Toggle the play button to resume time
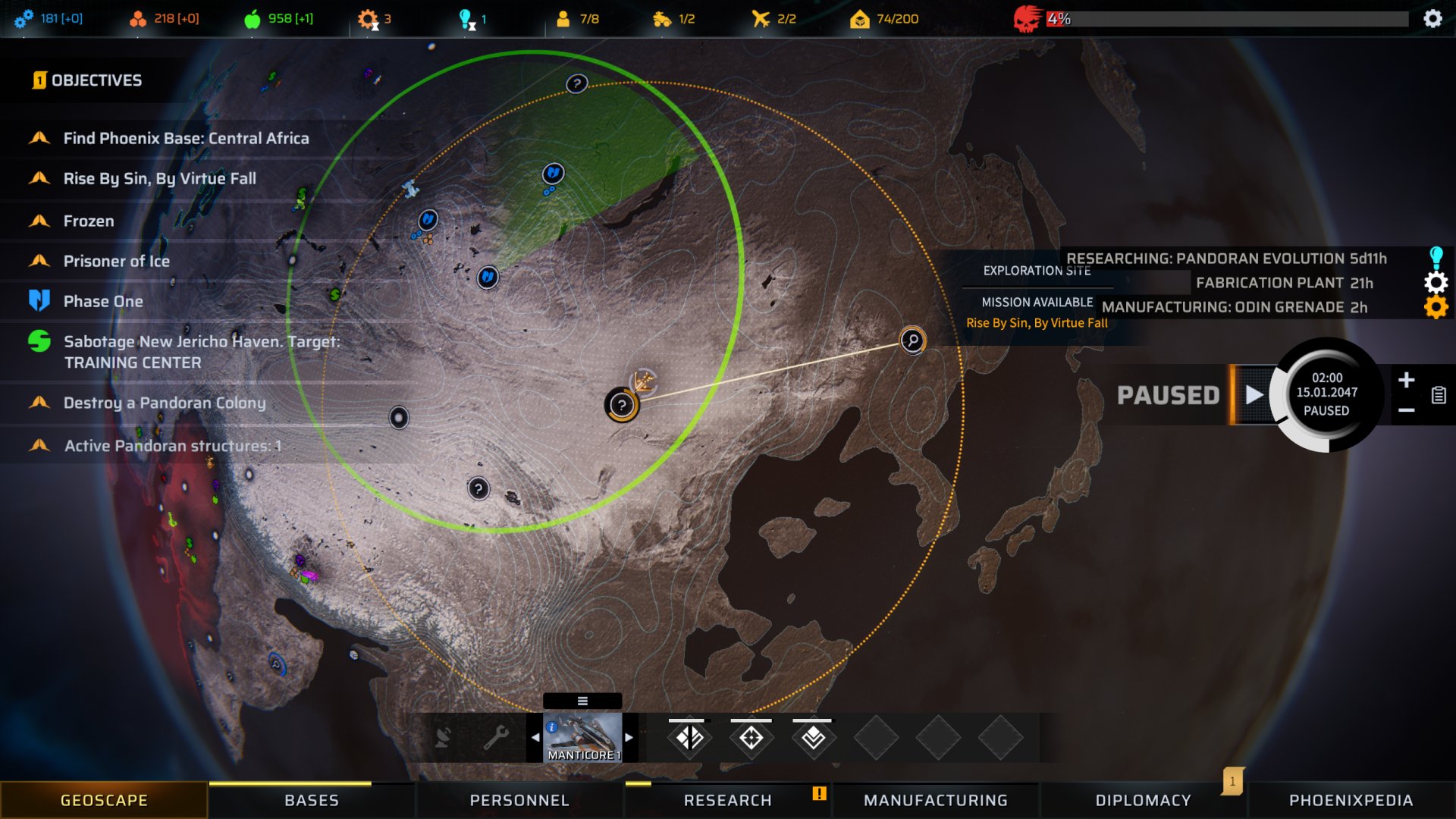The height and width of the screenshot is (819, 1456). [1252, 394]
